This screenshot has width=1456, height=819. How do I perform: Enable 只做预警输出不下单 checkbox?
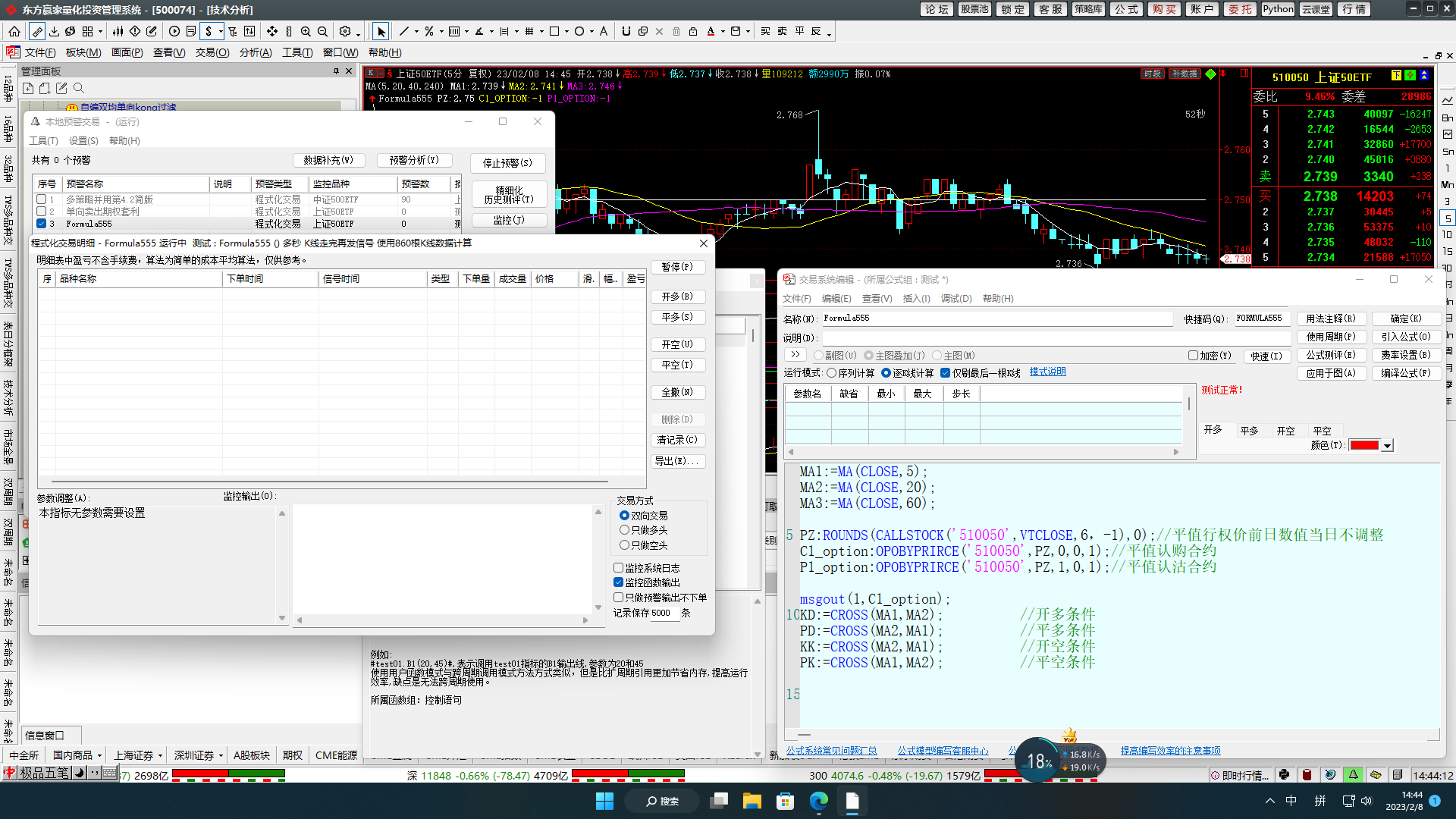click(x=618, y=598)
